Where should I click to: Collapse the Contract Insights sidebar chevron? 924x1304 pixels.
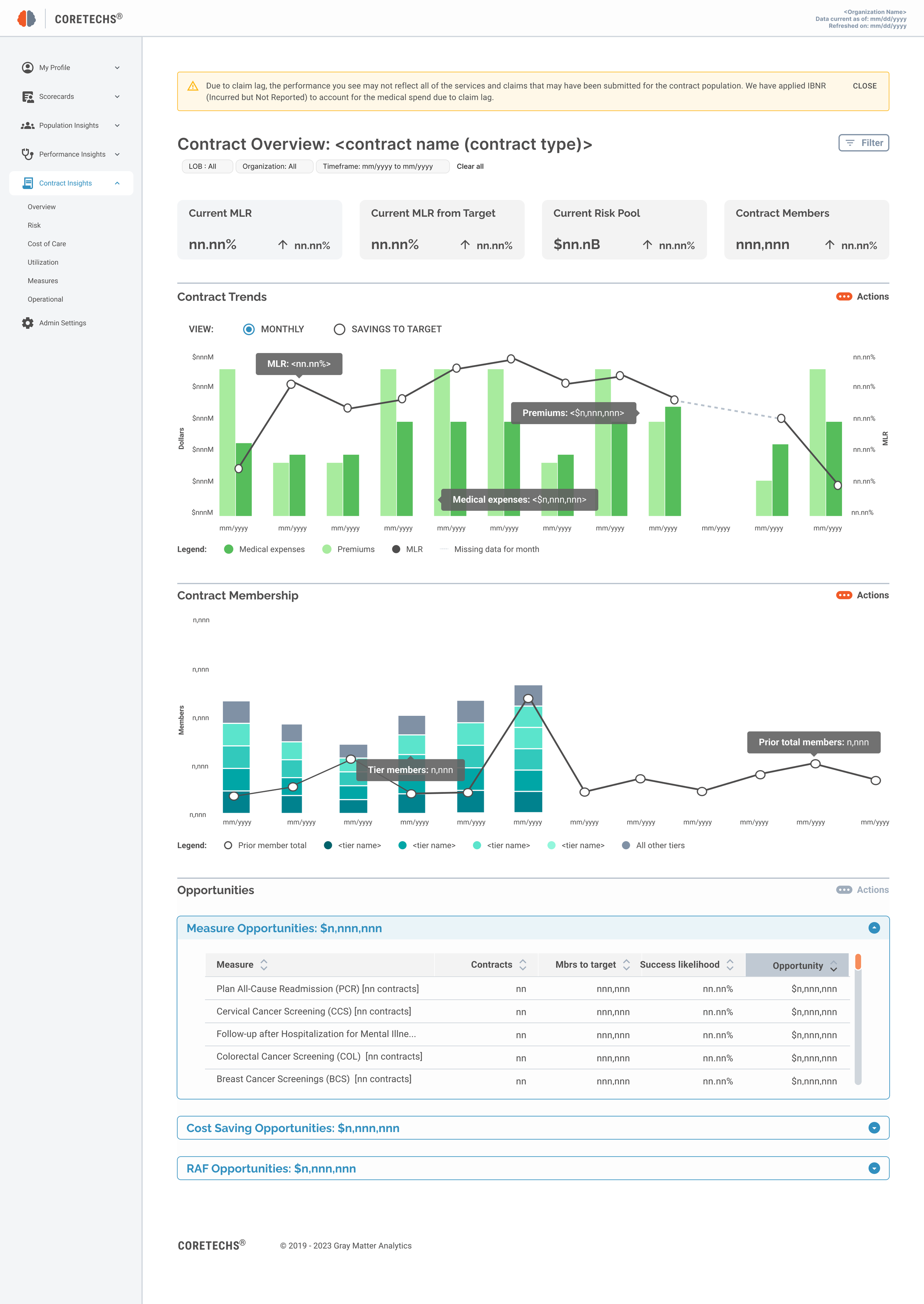(117, 183)
